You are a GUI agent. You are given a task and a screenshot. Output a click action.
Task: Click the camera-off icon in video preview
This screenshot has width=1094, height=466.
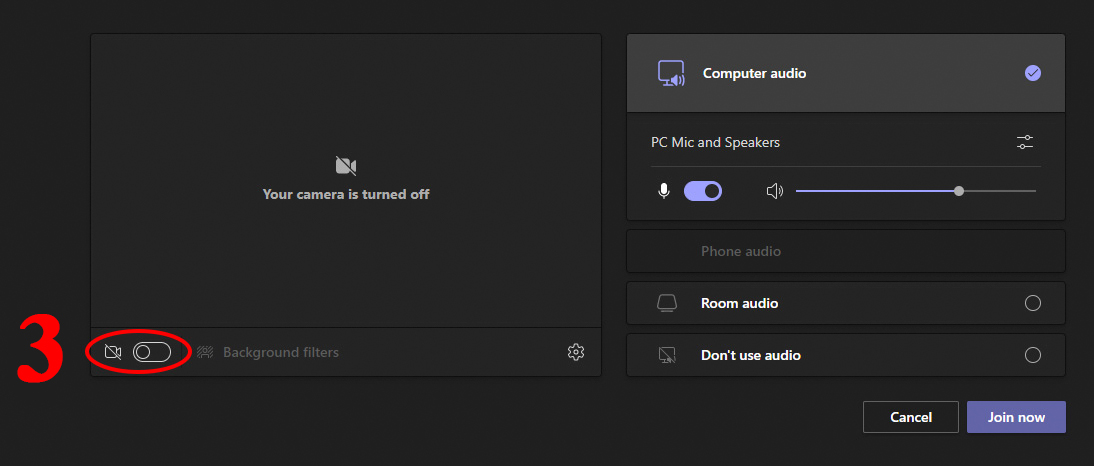click(346, 166)
